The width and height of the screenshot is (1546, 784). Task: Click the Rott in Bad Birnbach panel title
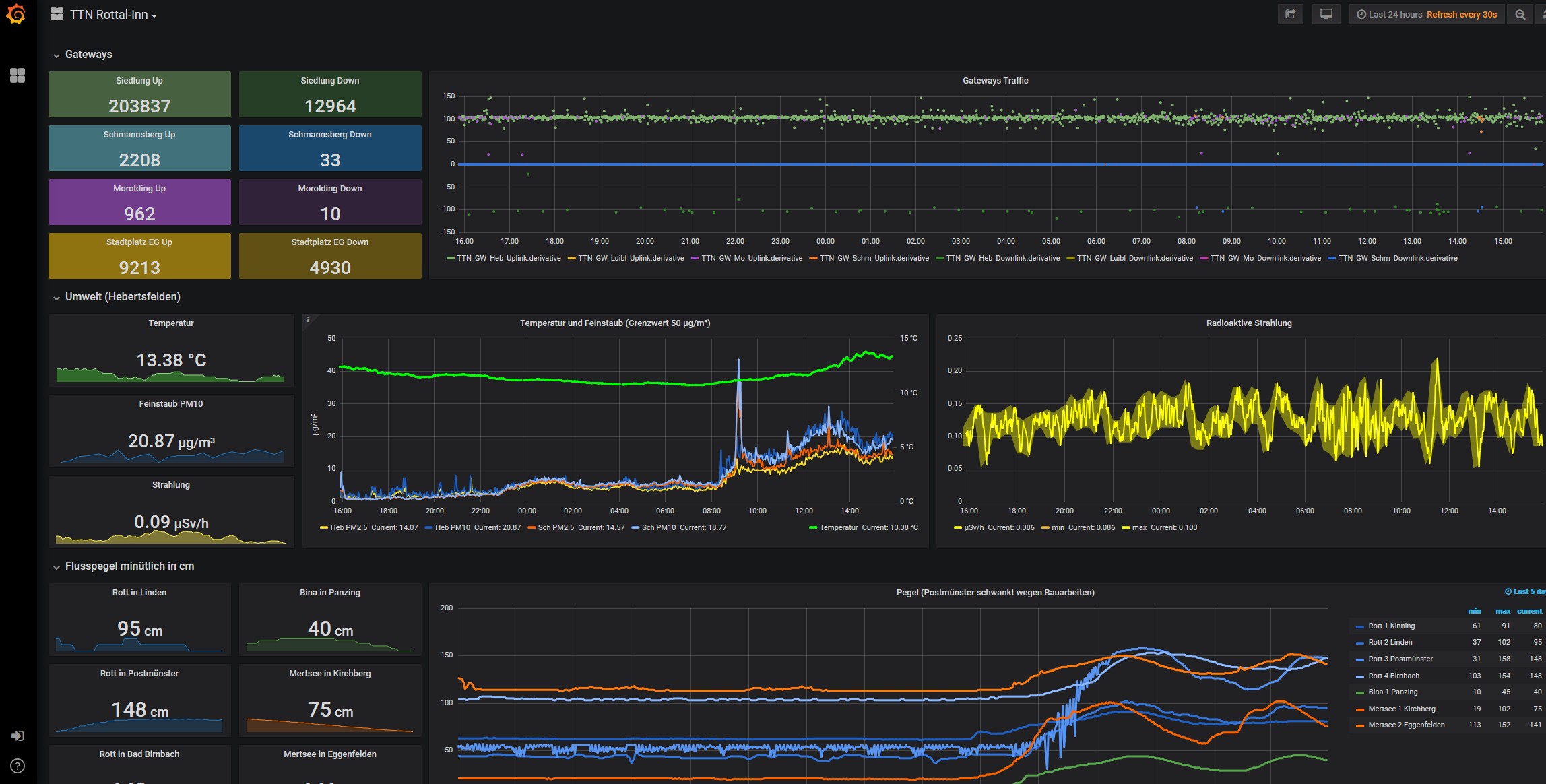tap(139, 754)
